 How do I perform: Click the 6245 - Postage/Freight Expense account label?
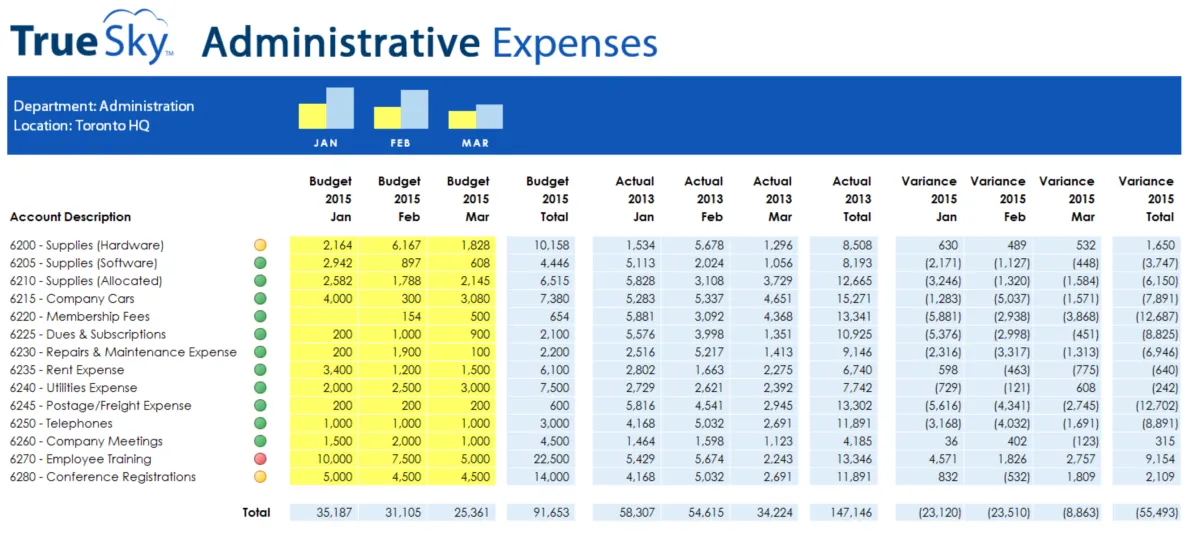click(100, 406)
